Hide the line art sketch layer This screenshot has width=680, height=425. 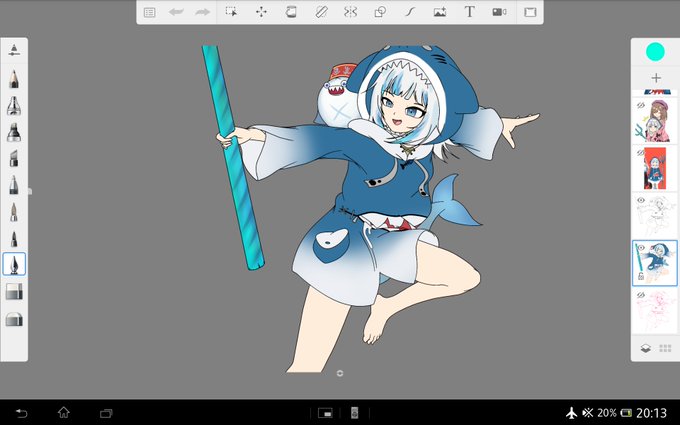[x=641, y=200]
